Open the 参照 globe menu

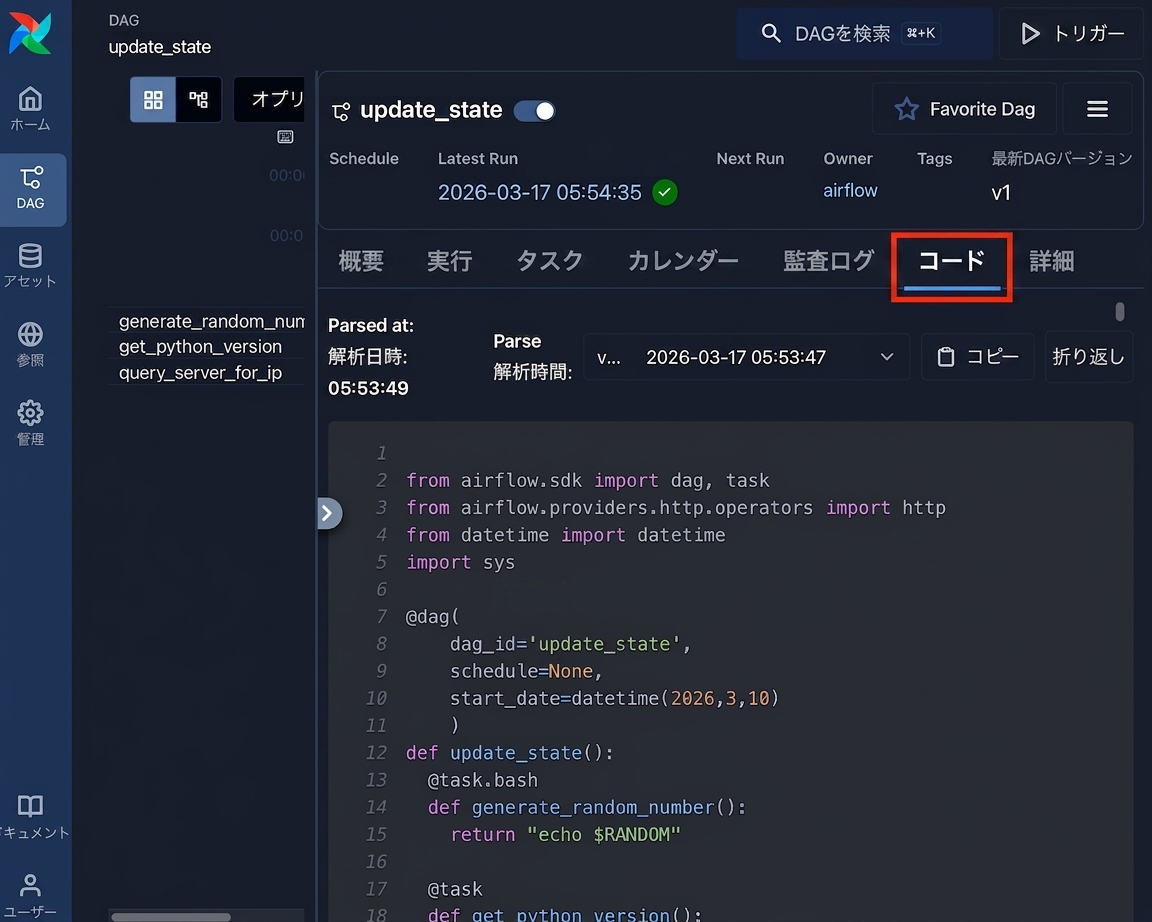30,344
